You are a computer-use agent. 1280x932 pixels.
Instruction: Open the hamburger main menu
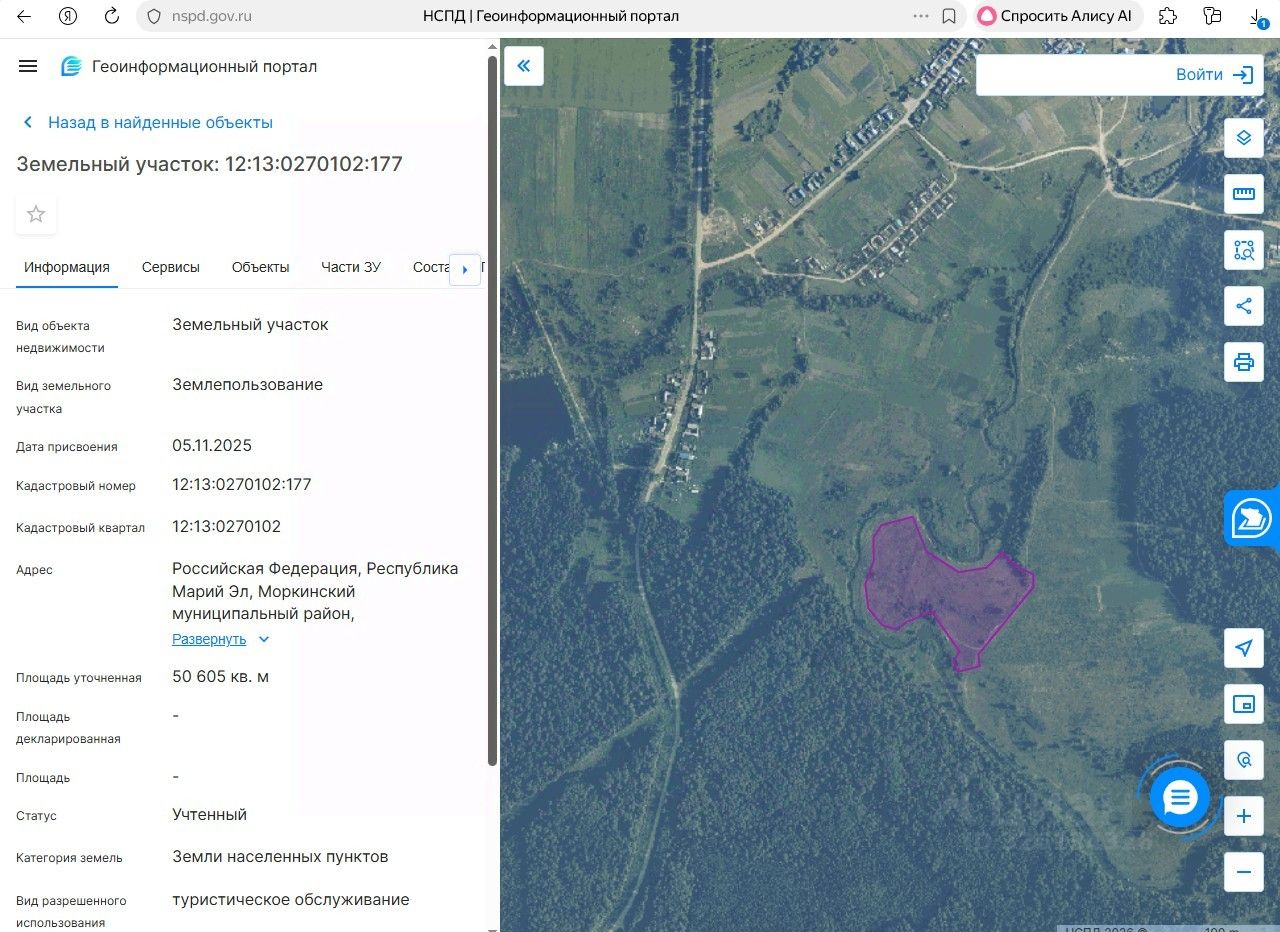[28, 66]
